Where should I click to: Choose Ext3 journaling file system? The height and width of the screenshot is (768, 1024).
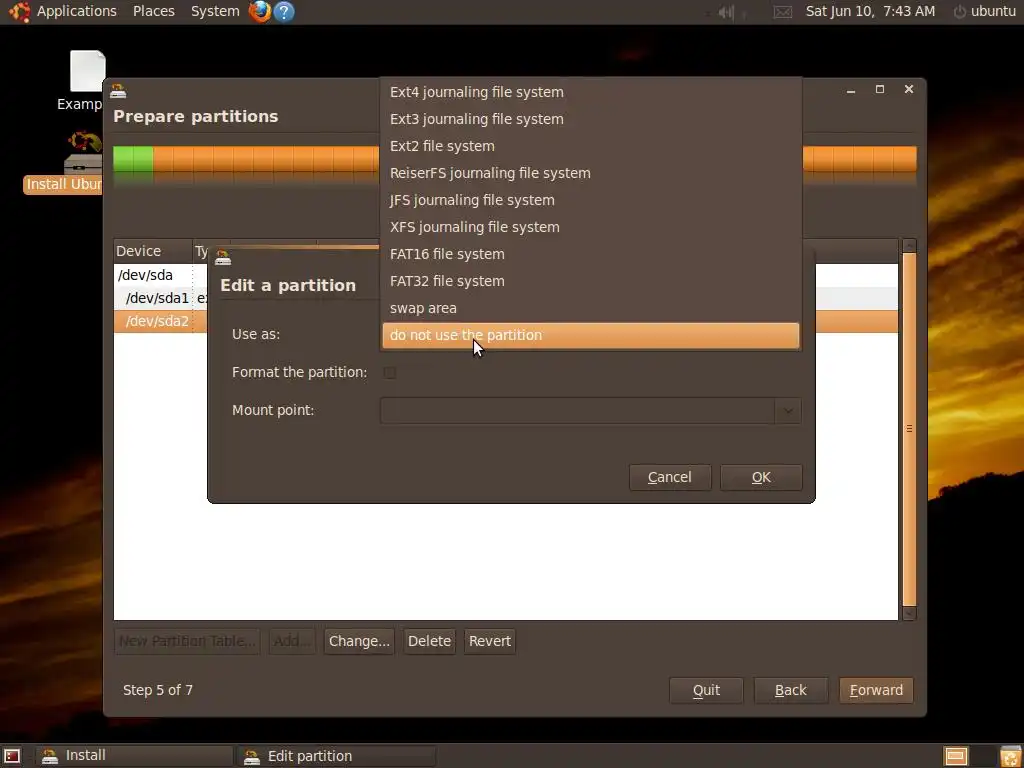590,119
